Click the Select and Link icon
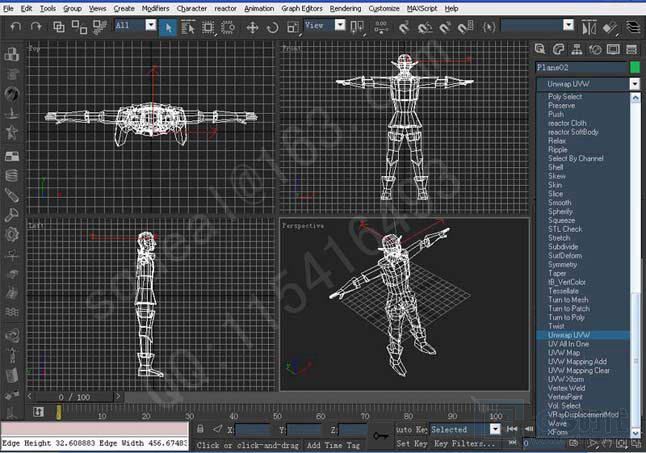 click(59, 27)
